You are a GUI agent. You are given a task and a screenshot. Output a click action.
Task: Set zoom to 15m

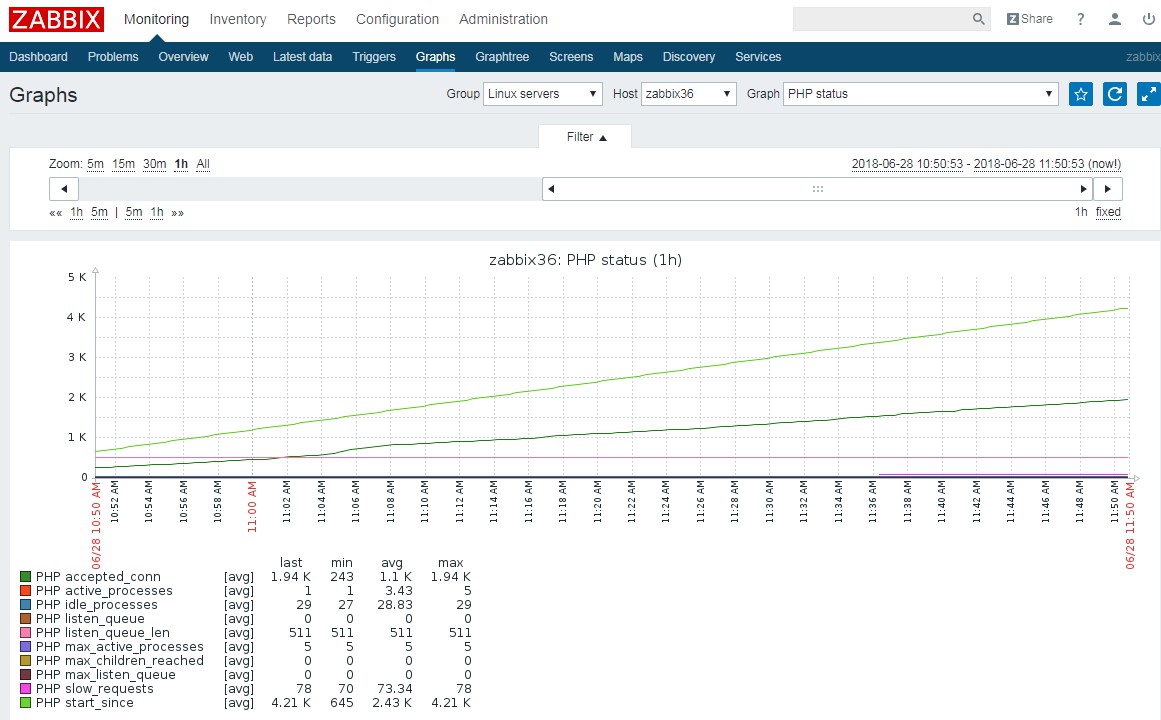click(x=123, y=164)
